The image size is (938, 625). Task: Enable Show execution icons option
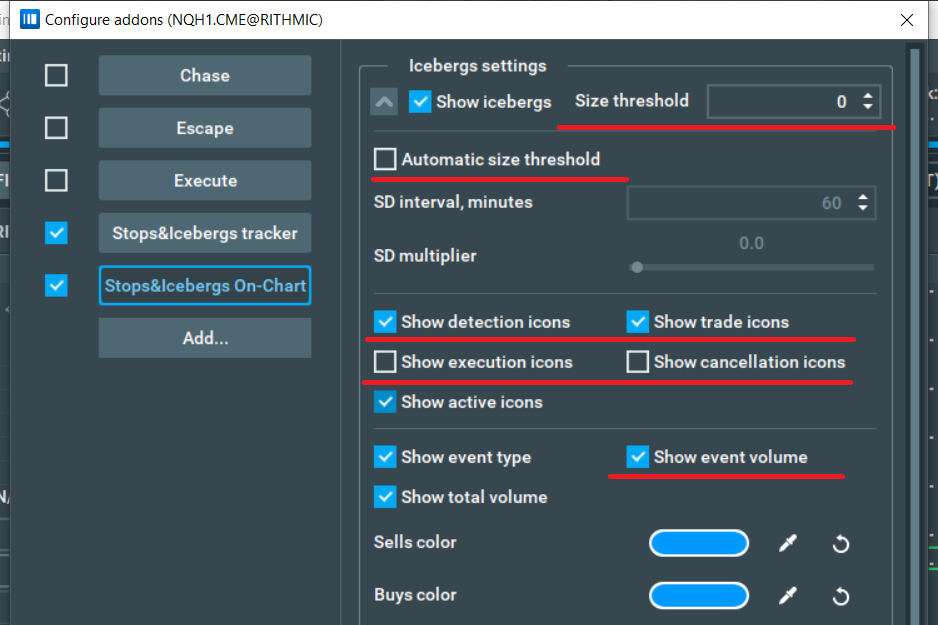pos(385,362)
